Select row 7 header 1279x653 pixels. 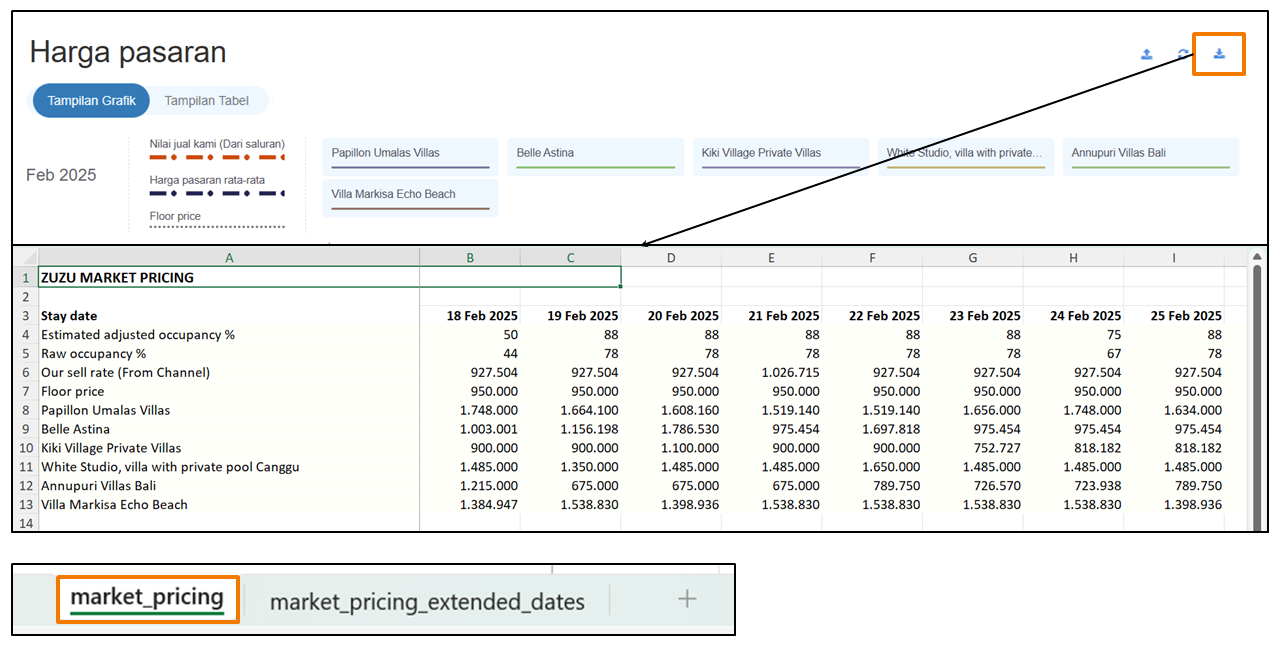pos(26,391)
